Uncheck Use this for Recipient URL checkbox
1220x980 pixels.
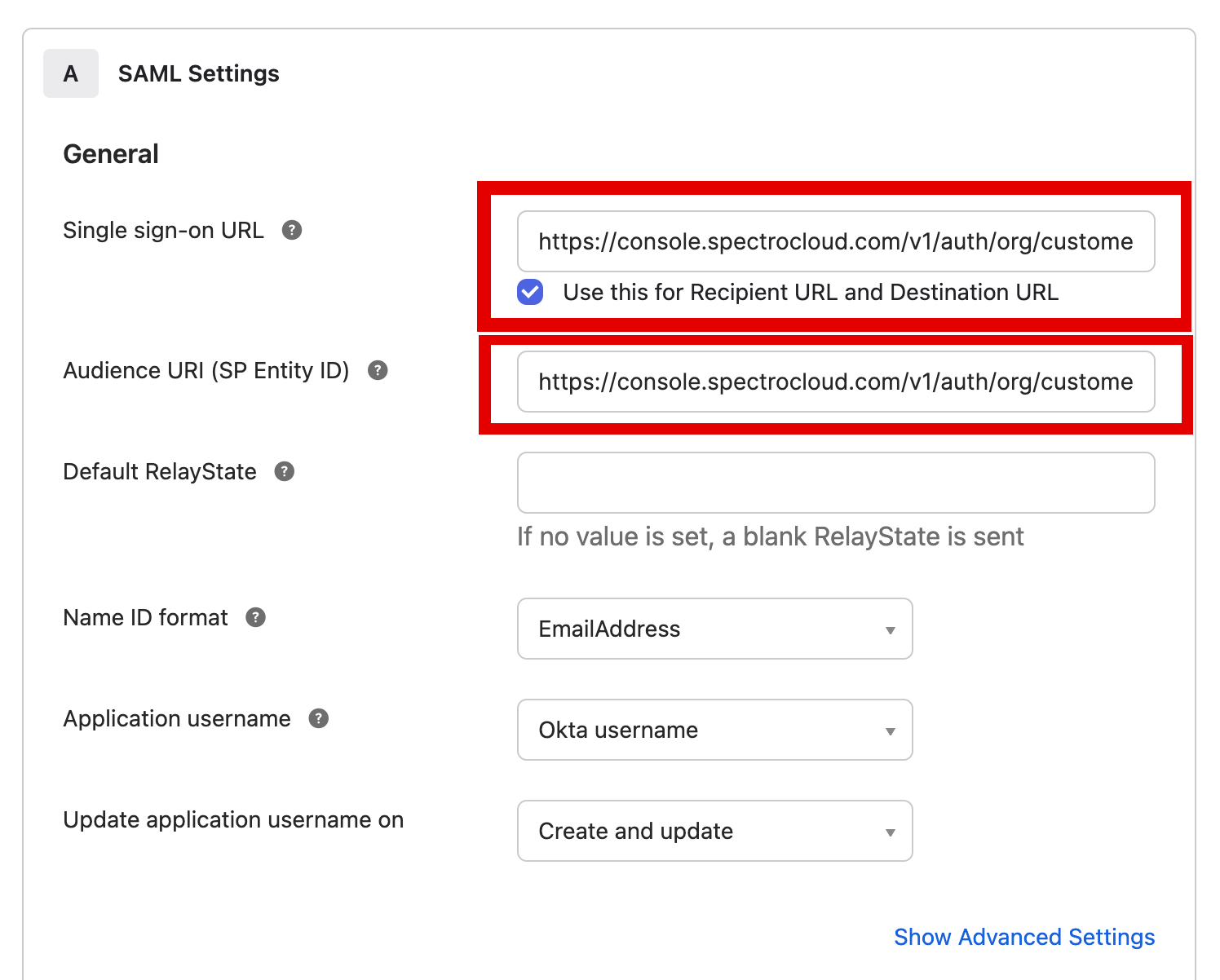tap(530, 292)
